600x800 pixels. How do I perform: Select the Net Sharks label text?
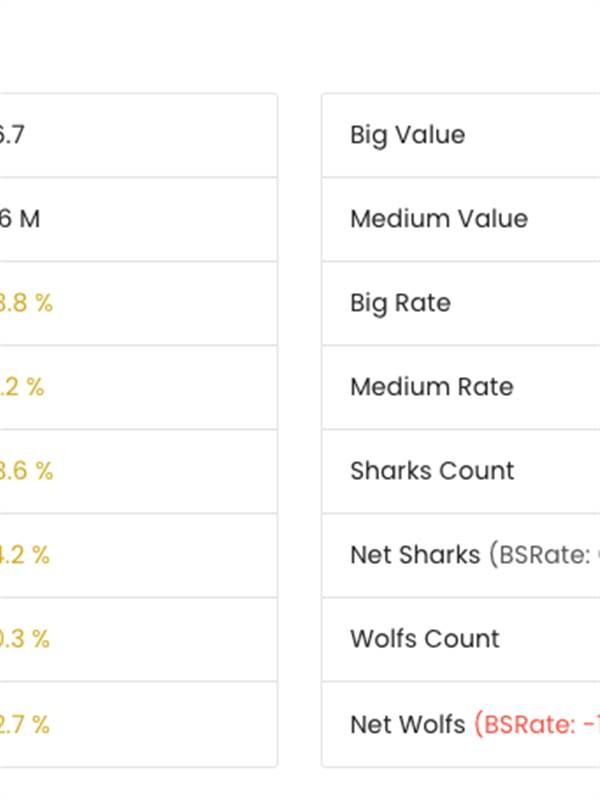415,555
